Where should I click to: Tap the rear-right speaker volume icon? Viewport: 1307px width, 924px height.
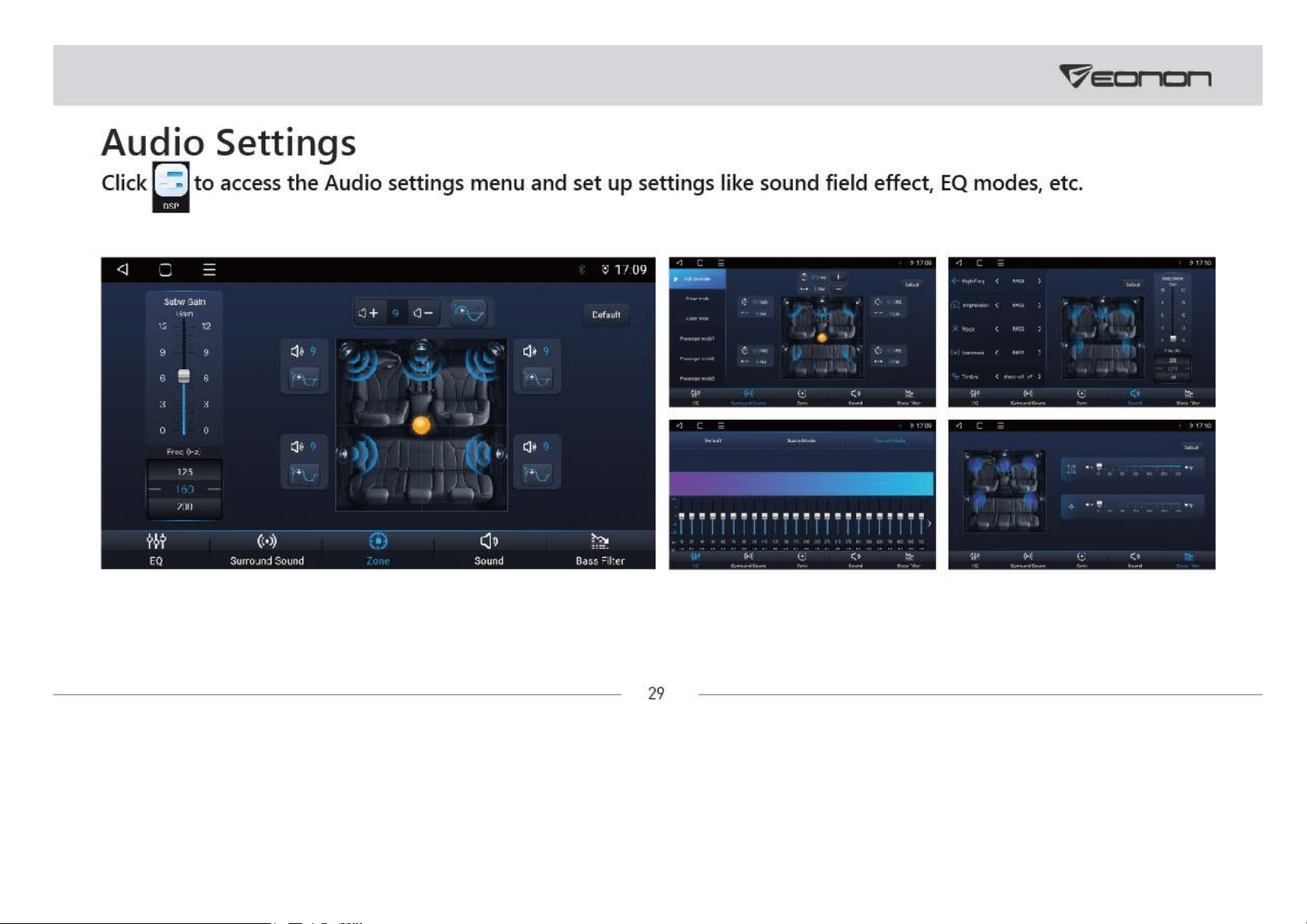pyautogui.click(x=530, y=447)
